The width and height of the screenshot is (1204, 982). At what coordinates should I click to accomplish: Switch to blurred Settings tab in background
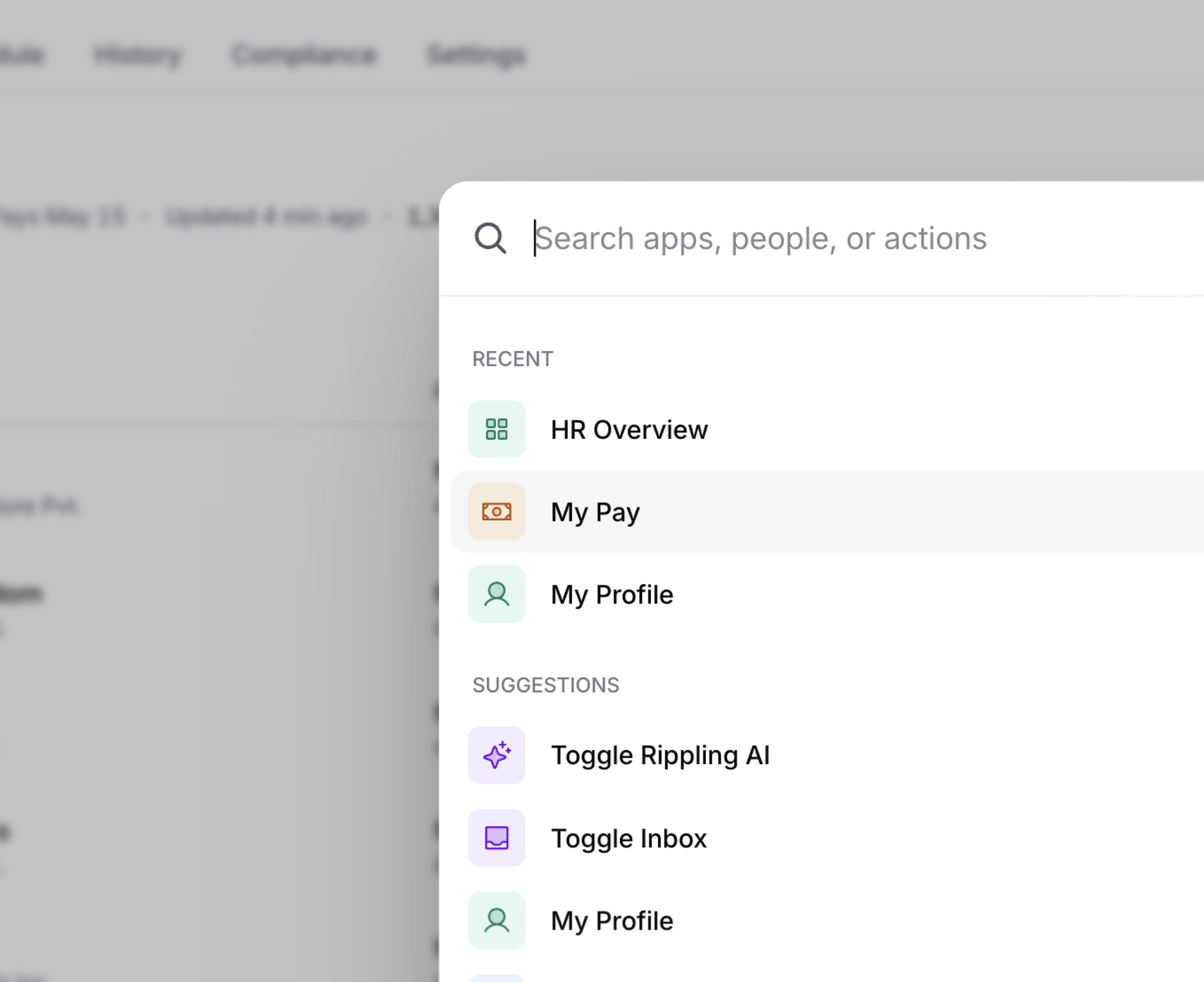[476, 55]
